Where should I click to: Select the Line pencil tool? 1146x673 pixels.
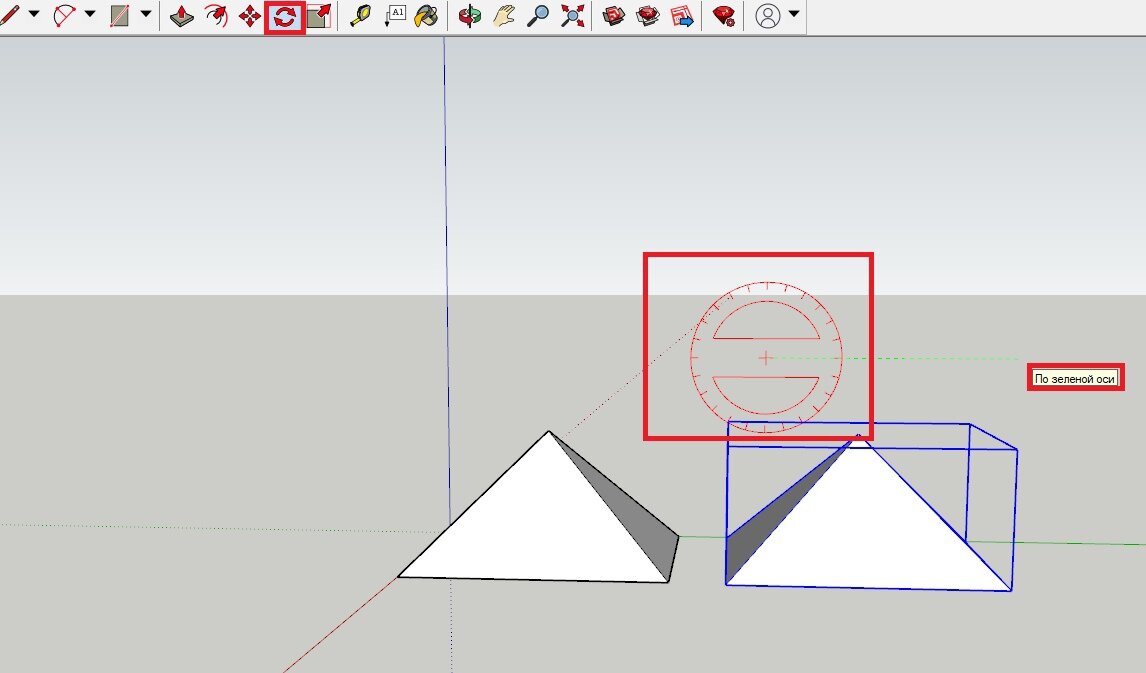[x=10, y=15]
